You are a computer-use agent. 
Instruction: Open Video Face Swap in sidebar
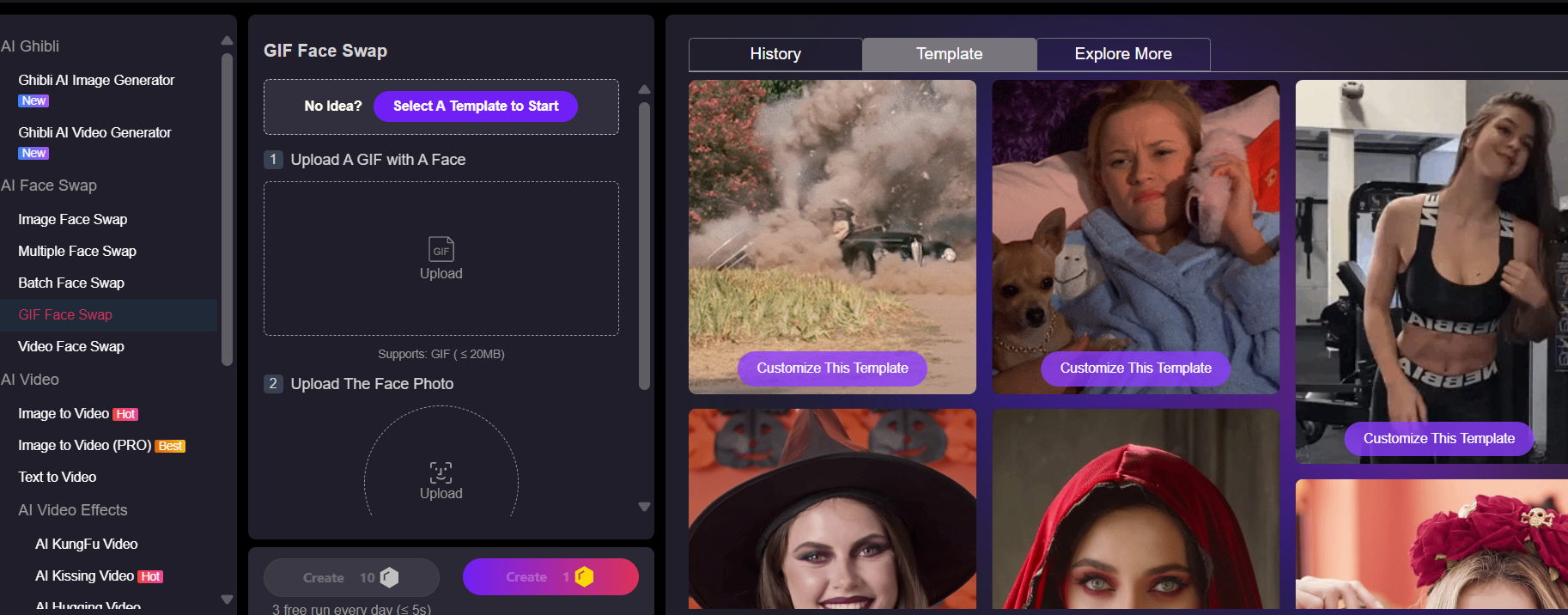[x=71, y=346]
